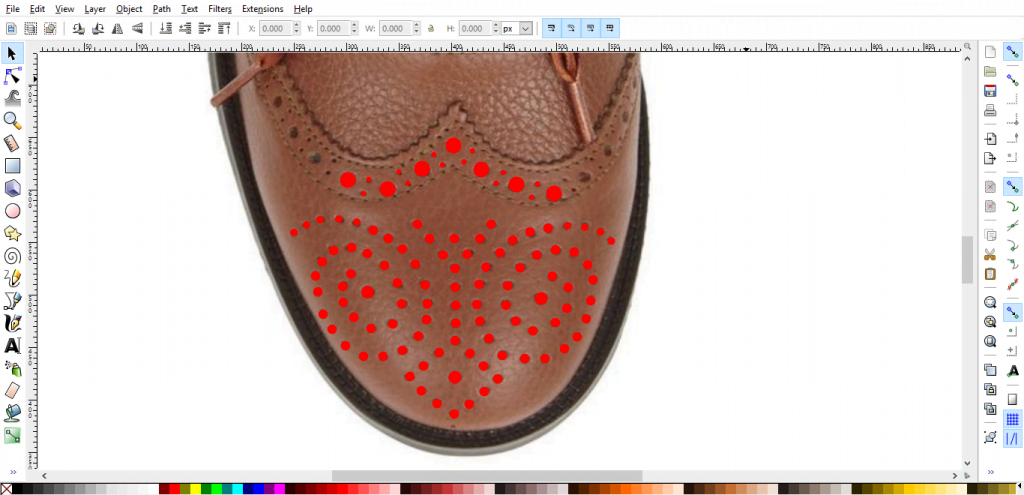Toggle move gradients with objects
The width and height of the screenshot is (1024, 495).
point(591,28)
